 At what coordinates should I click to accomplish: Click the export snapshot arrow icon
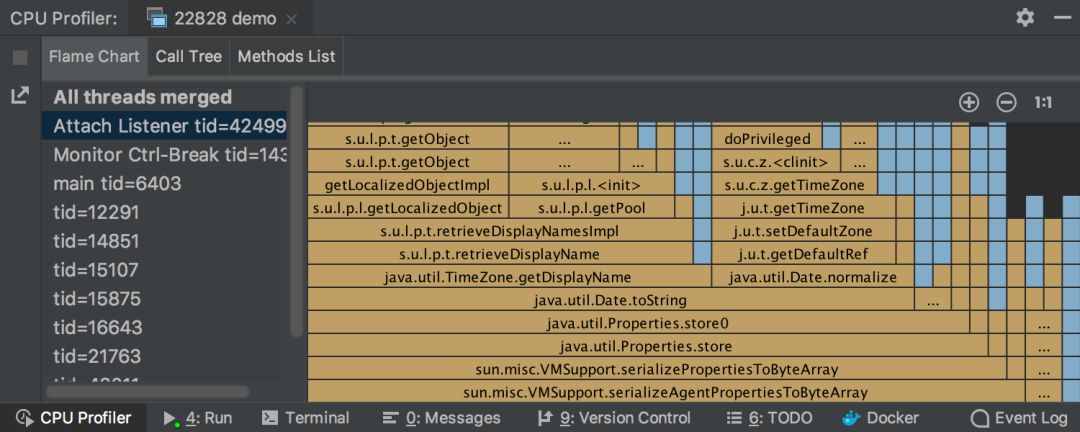20,96
